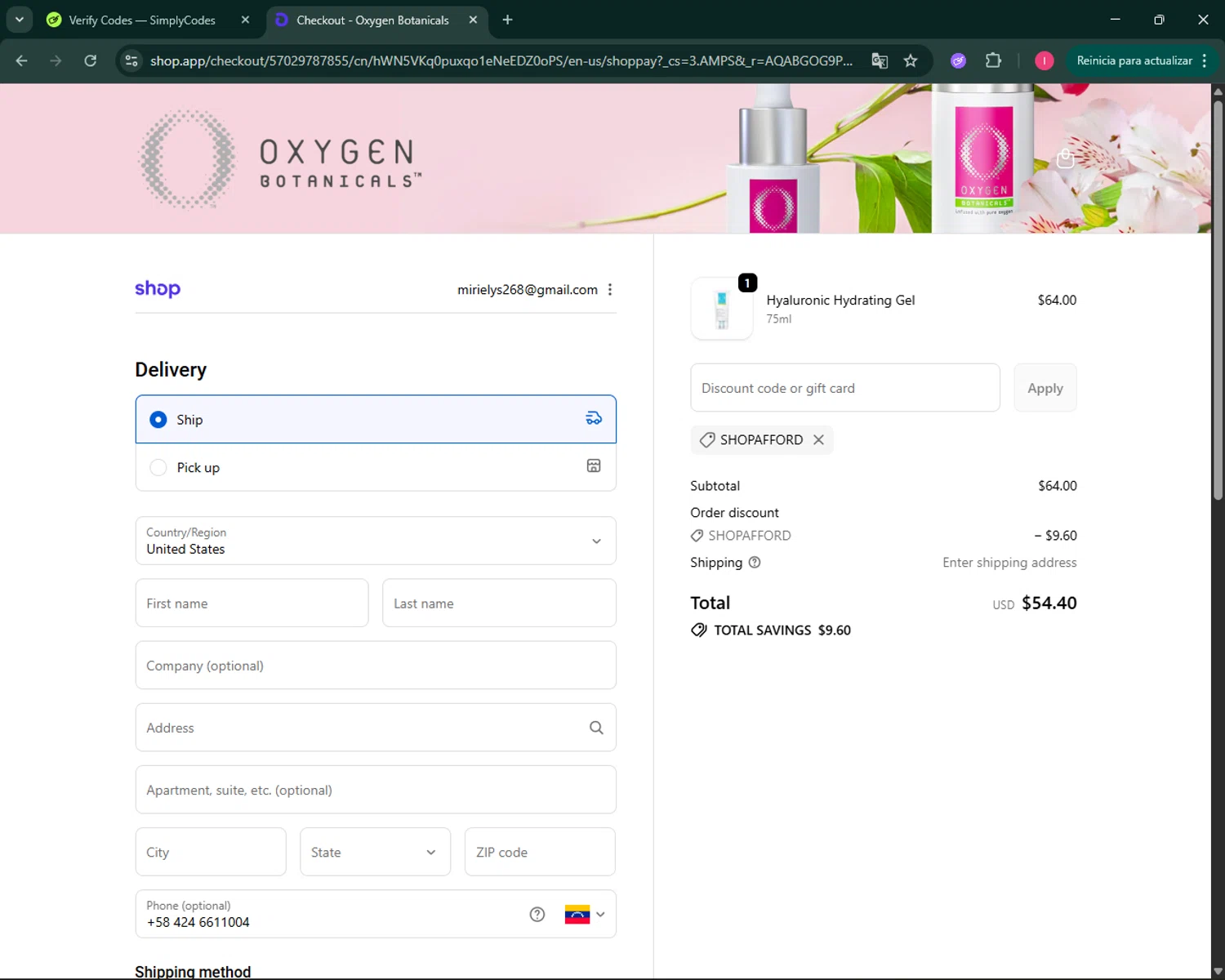Go back to the previous page

point(22,60)
